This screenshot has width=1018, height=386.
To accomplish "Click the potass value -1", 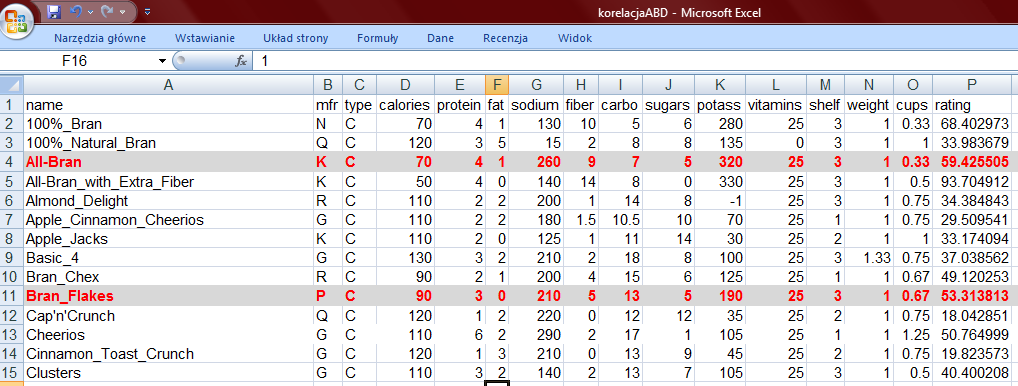I will pyautogui.click(x=719, y=200).
